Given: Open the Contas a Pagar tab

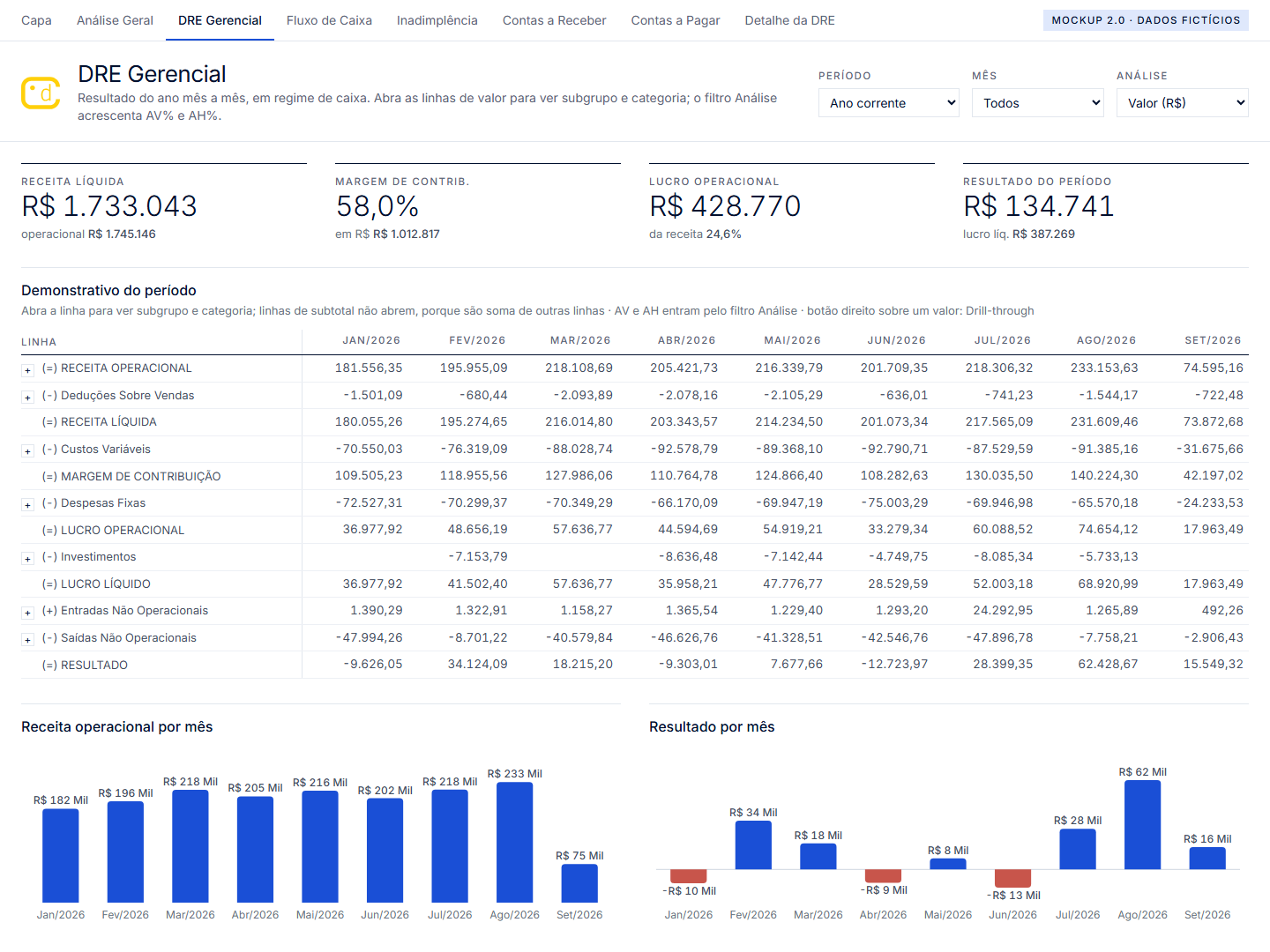Looking at the screenshot, I should click(x=676, y=20).
